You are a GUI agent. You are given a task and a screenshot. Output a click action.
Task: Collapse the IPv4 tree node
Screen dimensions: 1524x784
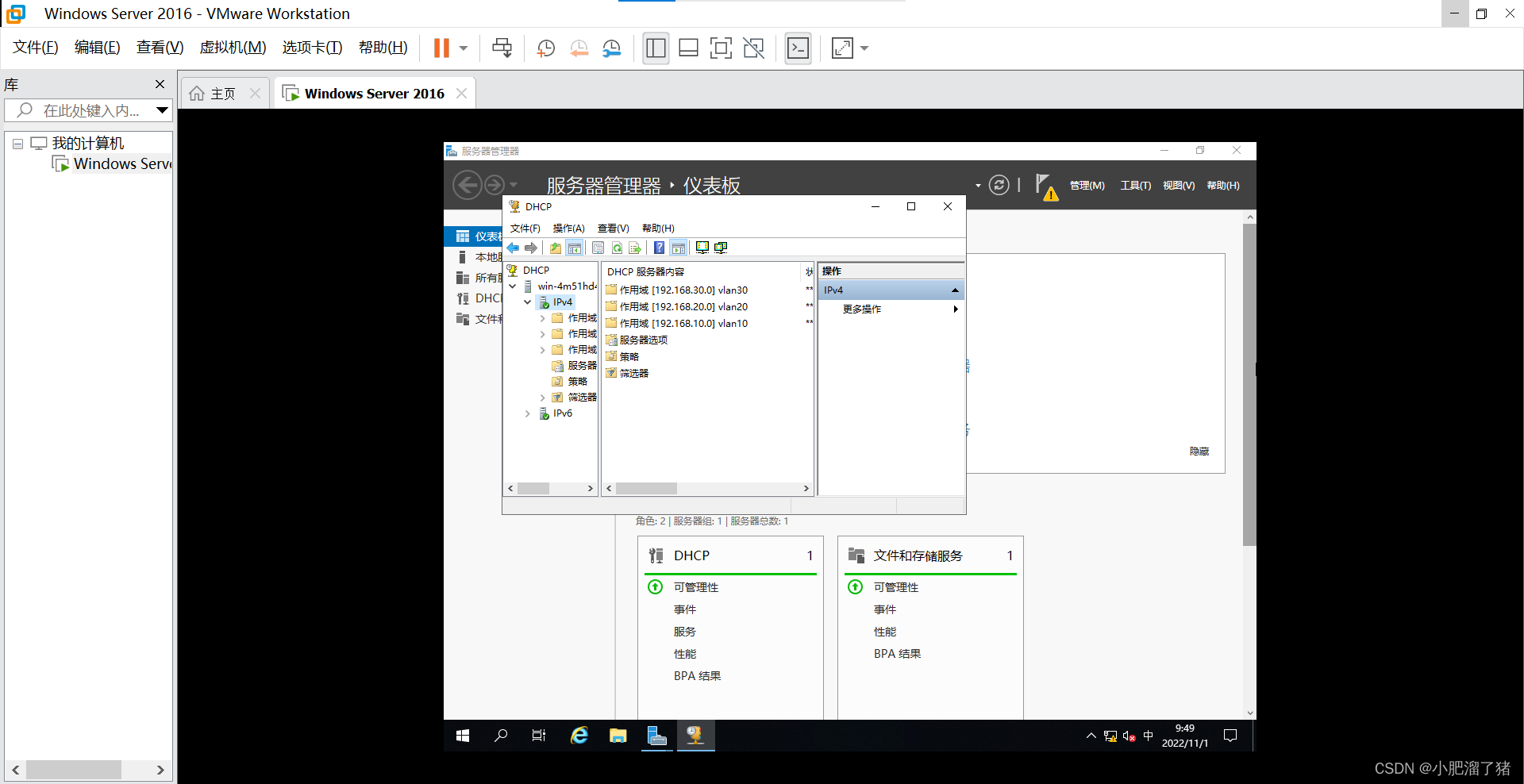pyautogui.click(x=528, y=302)
